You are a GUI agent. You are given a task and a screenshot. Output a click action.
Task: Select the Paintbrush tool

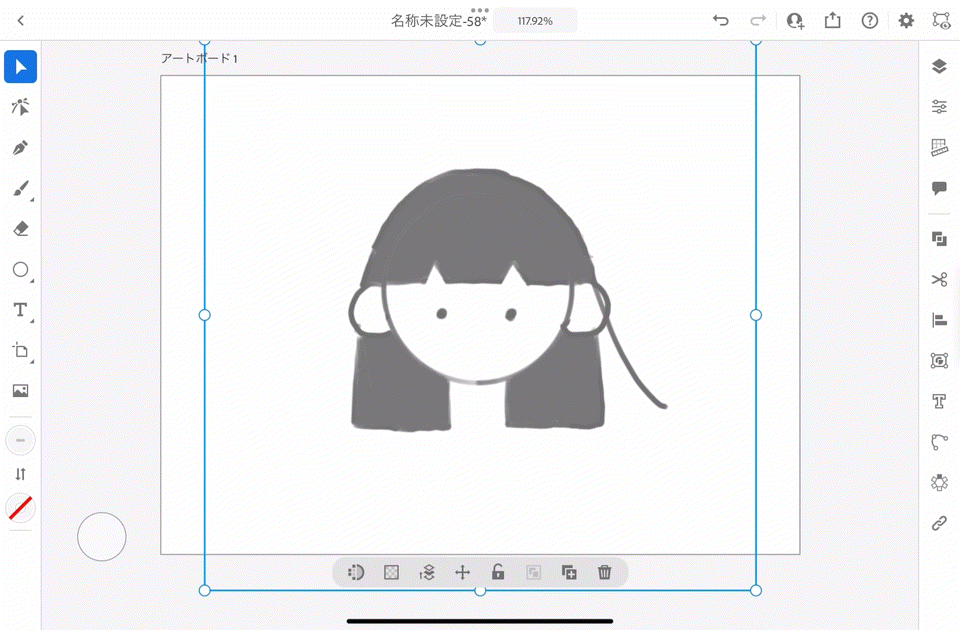coord(20,189)
